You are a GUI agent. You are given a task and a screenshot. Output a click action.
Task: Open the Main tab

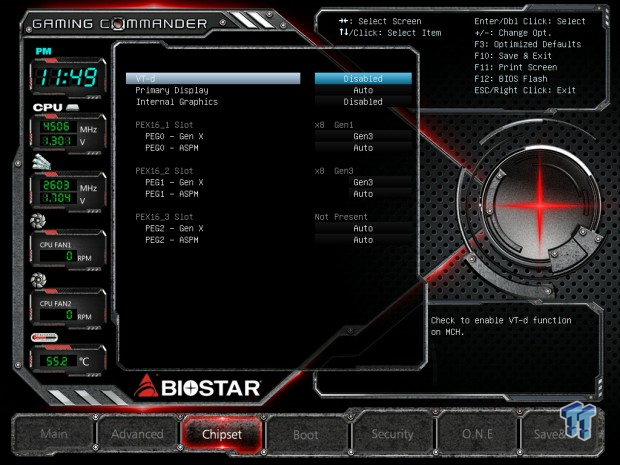(54, 434)
